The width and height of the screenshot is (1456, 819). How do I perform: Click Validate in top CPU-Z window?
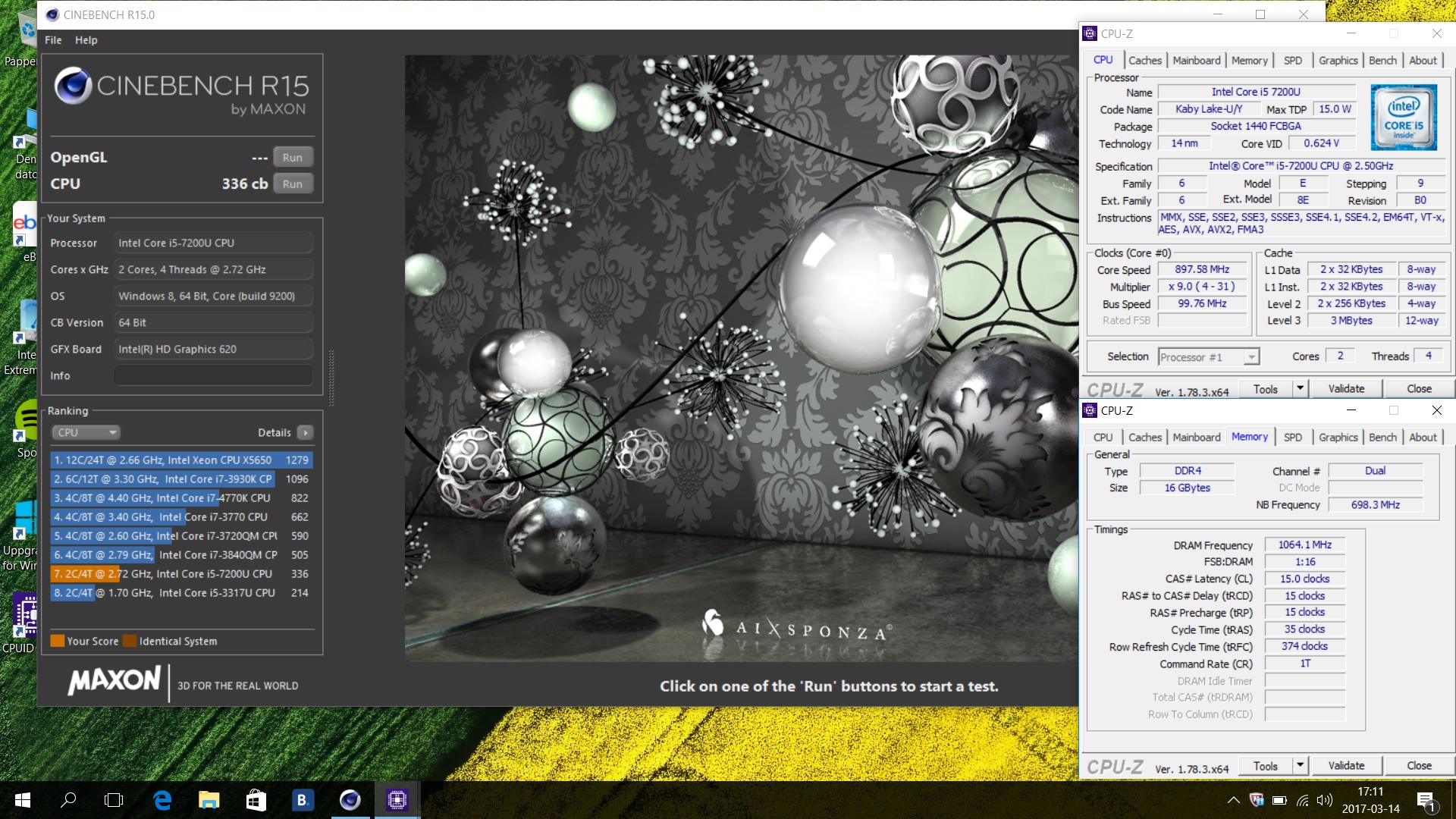click(x=1346, y=389)
